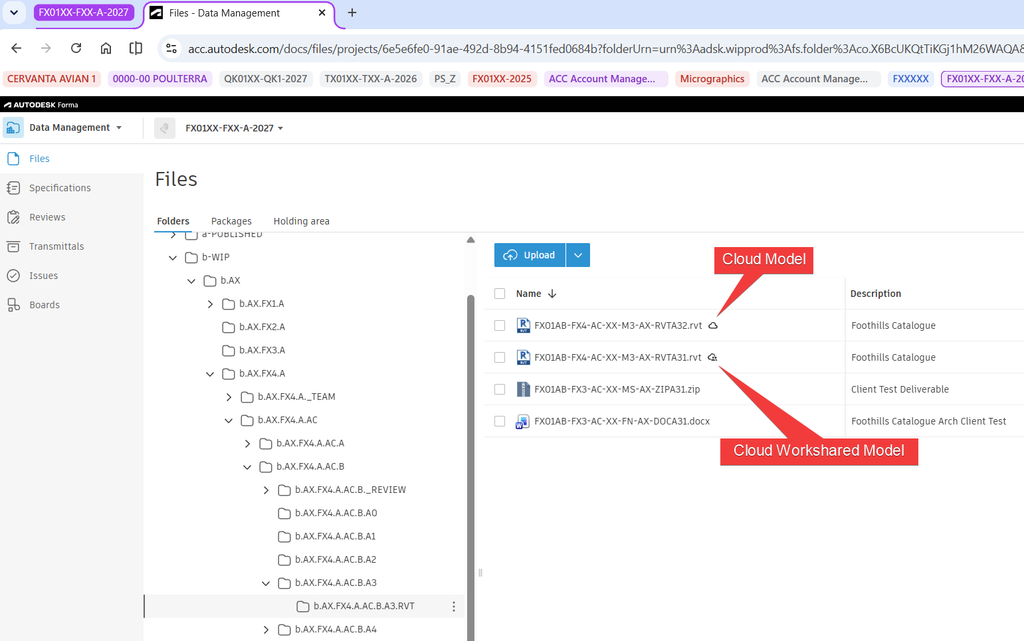Switch to the Folders tab
Screen dimensions: 1024x641
coord(173,221)
